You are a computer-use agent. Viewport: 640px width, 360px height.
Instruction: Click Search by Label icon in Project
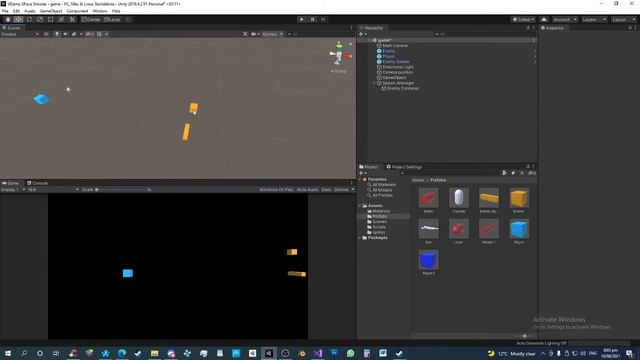point(513,173)
